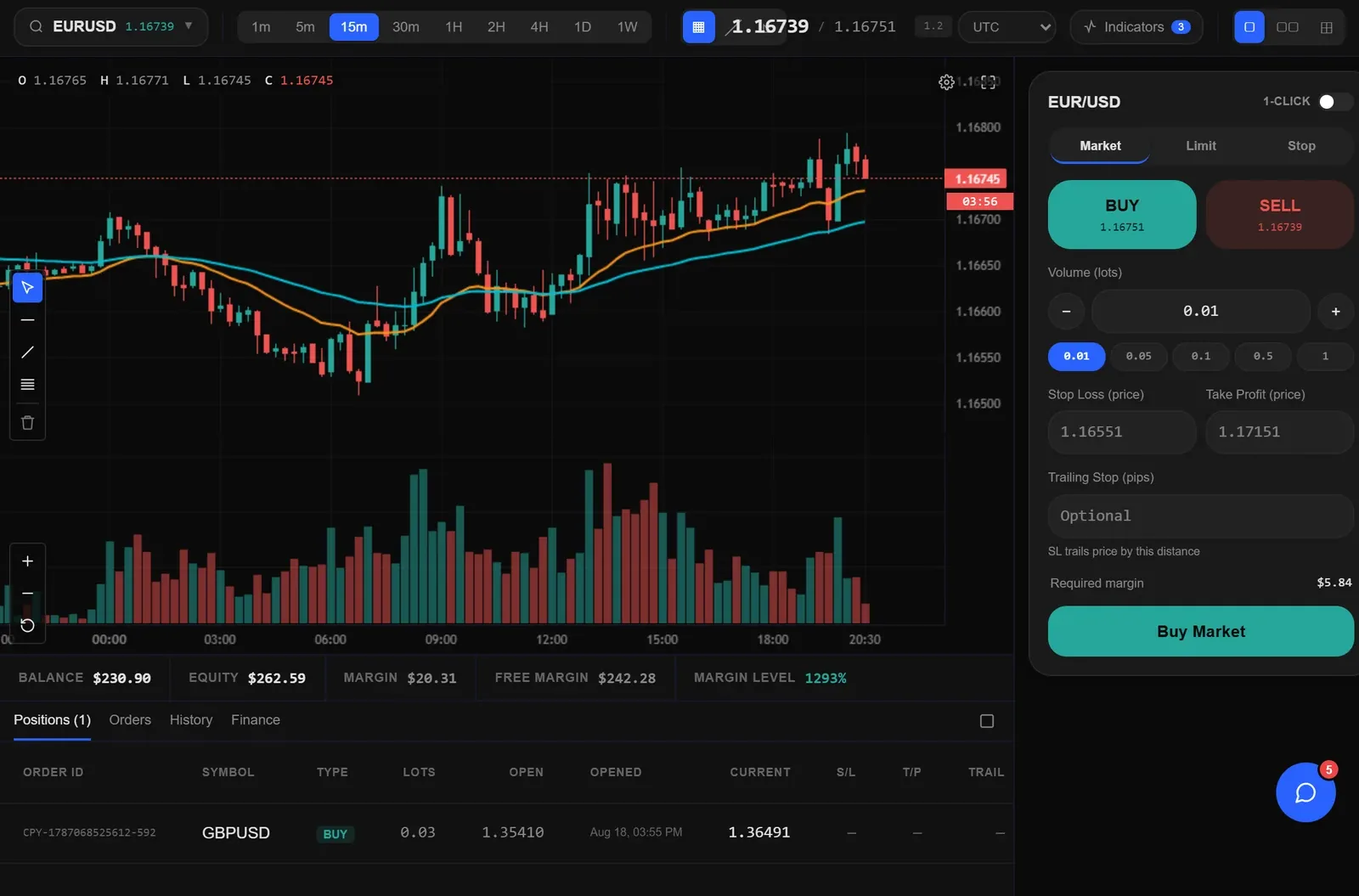Click the Buy Market button
This screenshot has width=1359, height=896.
point(1201,631)
